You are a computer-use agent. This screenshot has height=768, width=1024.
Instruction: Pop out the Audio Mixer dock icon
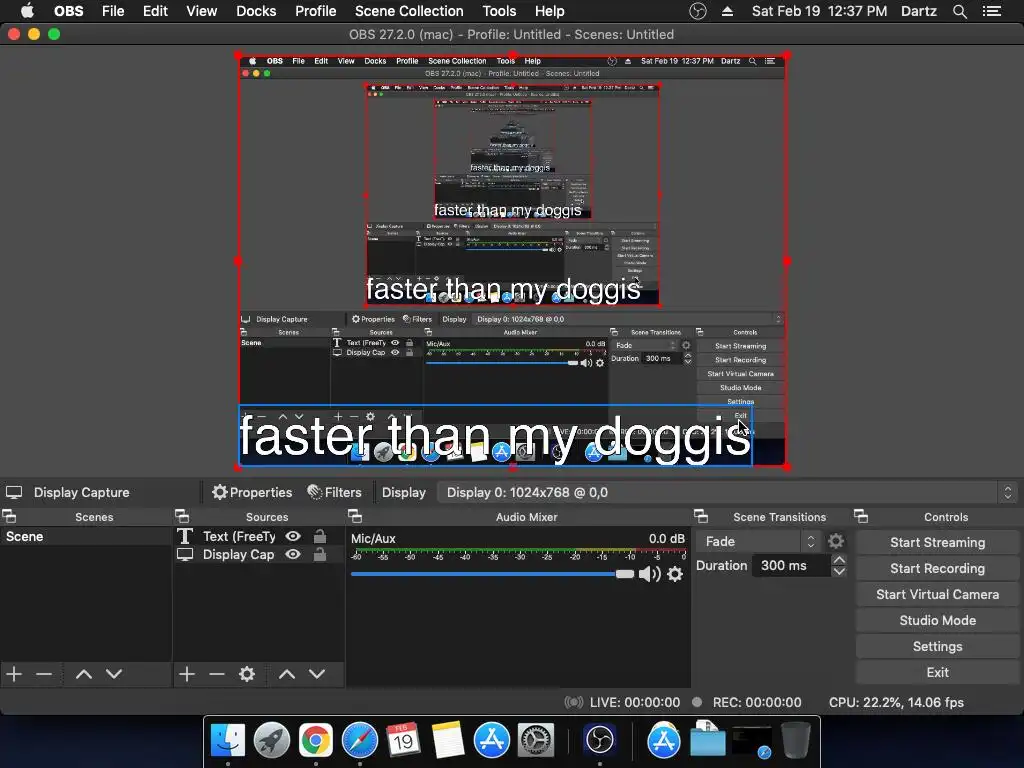point(355,517)
